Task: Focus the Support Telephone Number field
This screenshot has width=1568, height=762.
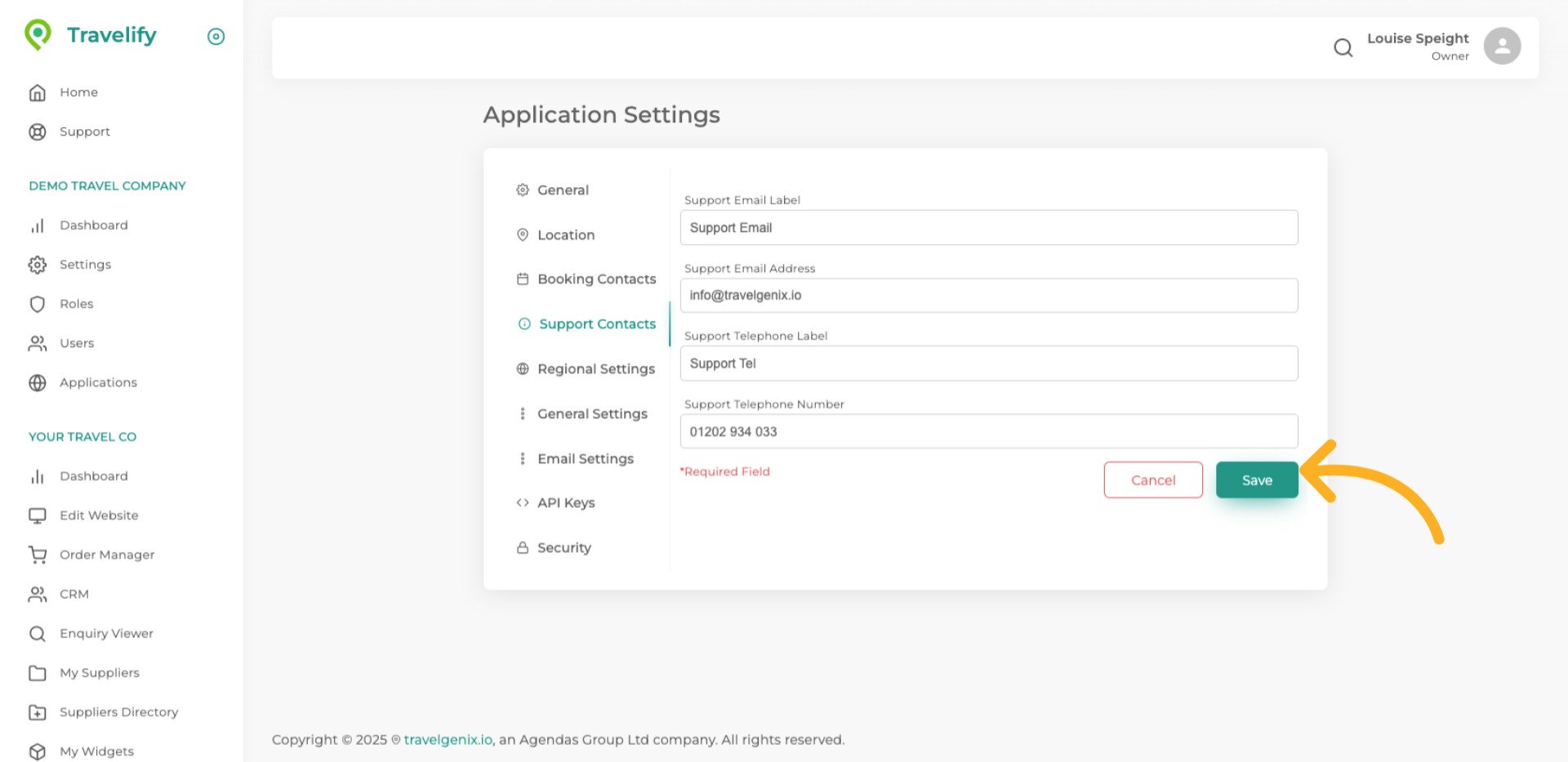Action: pyautogui.click(x=988, y=432)
